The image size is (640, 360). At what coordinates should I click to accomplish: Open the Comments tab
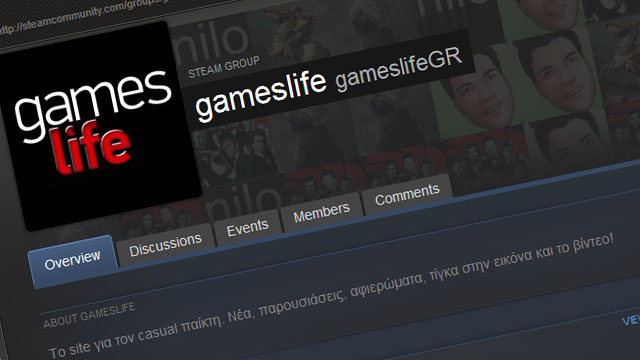coord(407,194)
